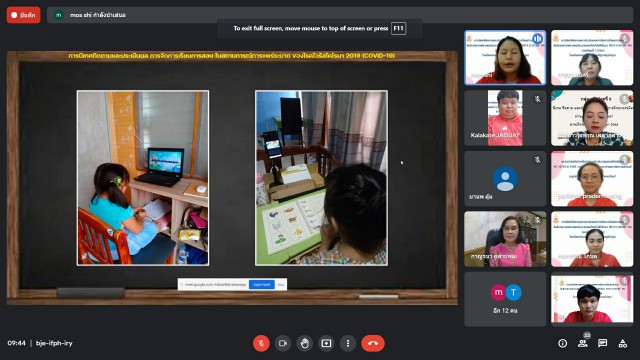Open the chat messages icon
Viewport: 640px width, 360px height.
[602, 343]
